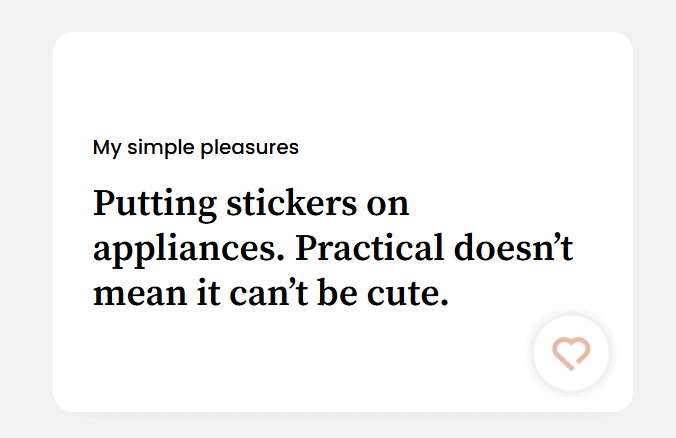Like the prompt using the heart icon
Image resolution: width=676 pixels, height=438 pixels.
coord(572,353)
